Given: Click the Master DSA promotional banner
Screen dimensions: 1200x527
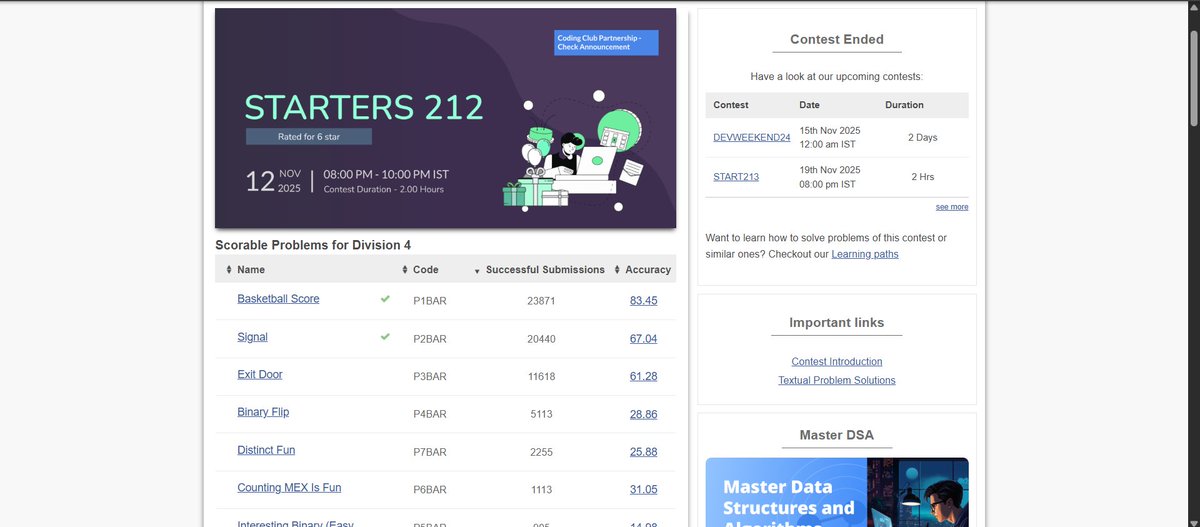Looking at the screenshot, I should click(837, 492).
